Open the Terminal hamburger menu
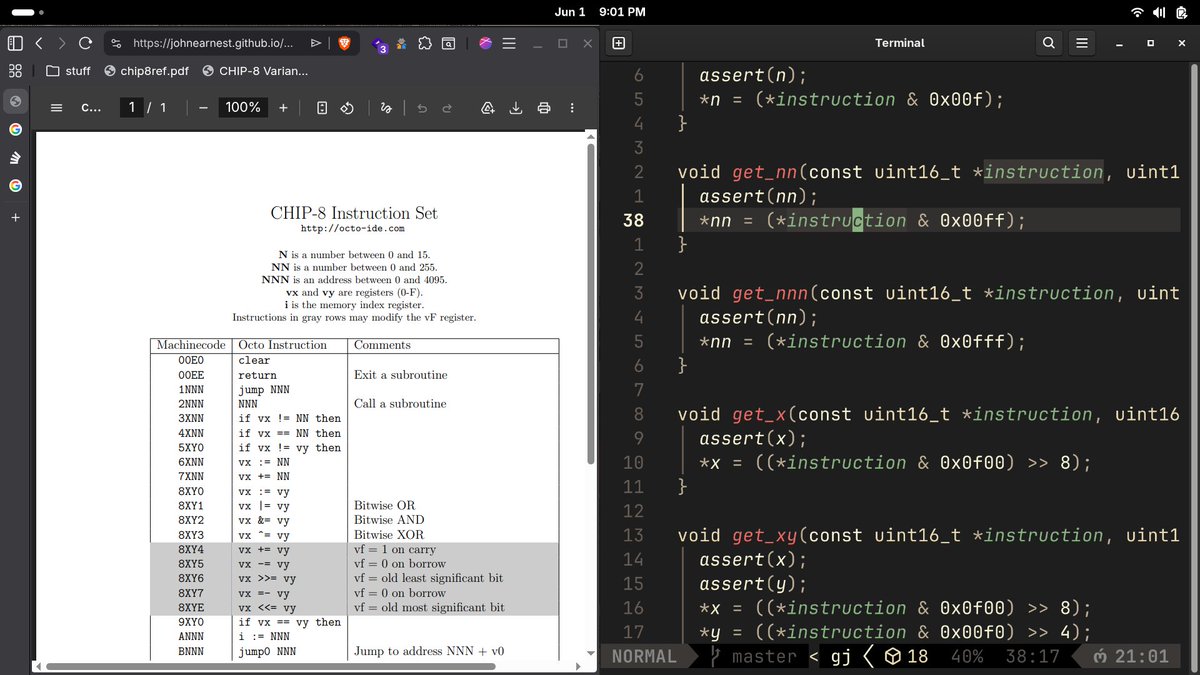Image resolution: width=1200 pixels, height=675 pixels. coord(1082,43)
